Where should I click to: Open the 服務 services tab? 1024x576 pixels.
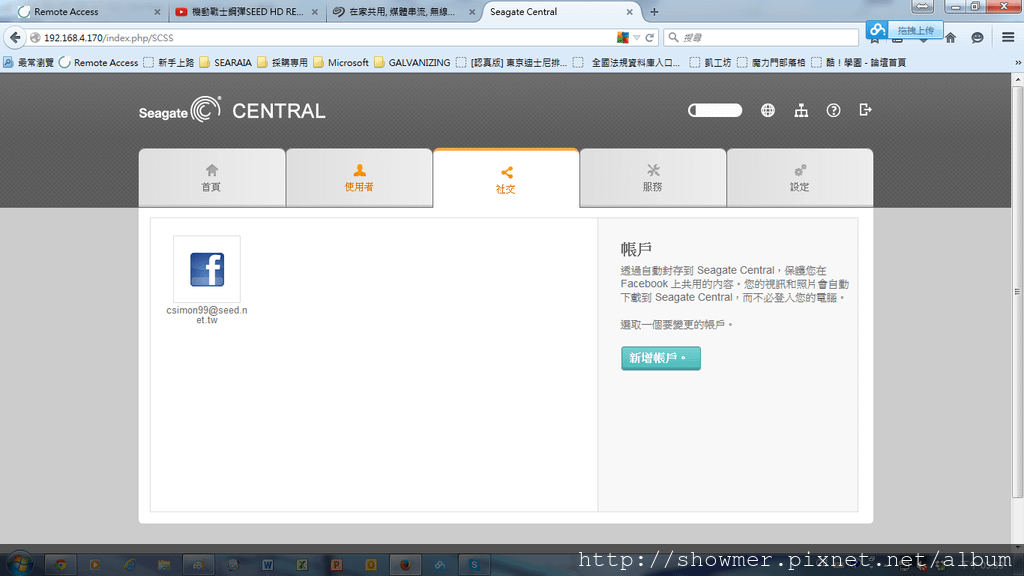click(x=653, y=178)
